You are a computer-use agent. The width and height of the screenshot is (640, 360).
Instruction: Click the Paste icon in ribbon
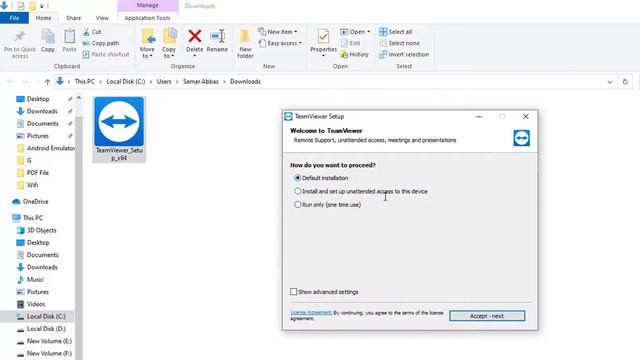point(69,37)
